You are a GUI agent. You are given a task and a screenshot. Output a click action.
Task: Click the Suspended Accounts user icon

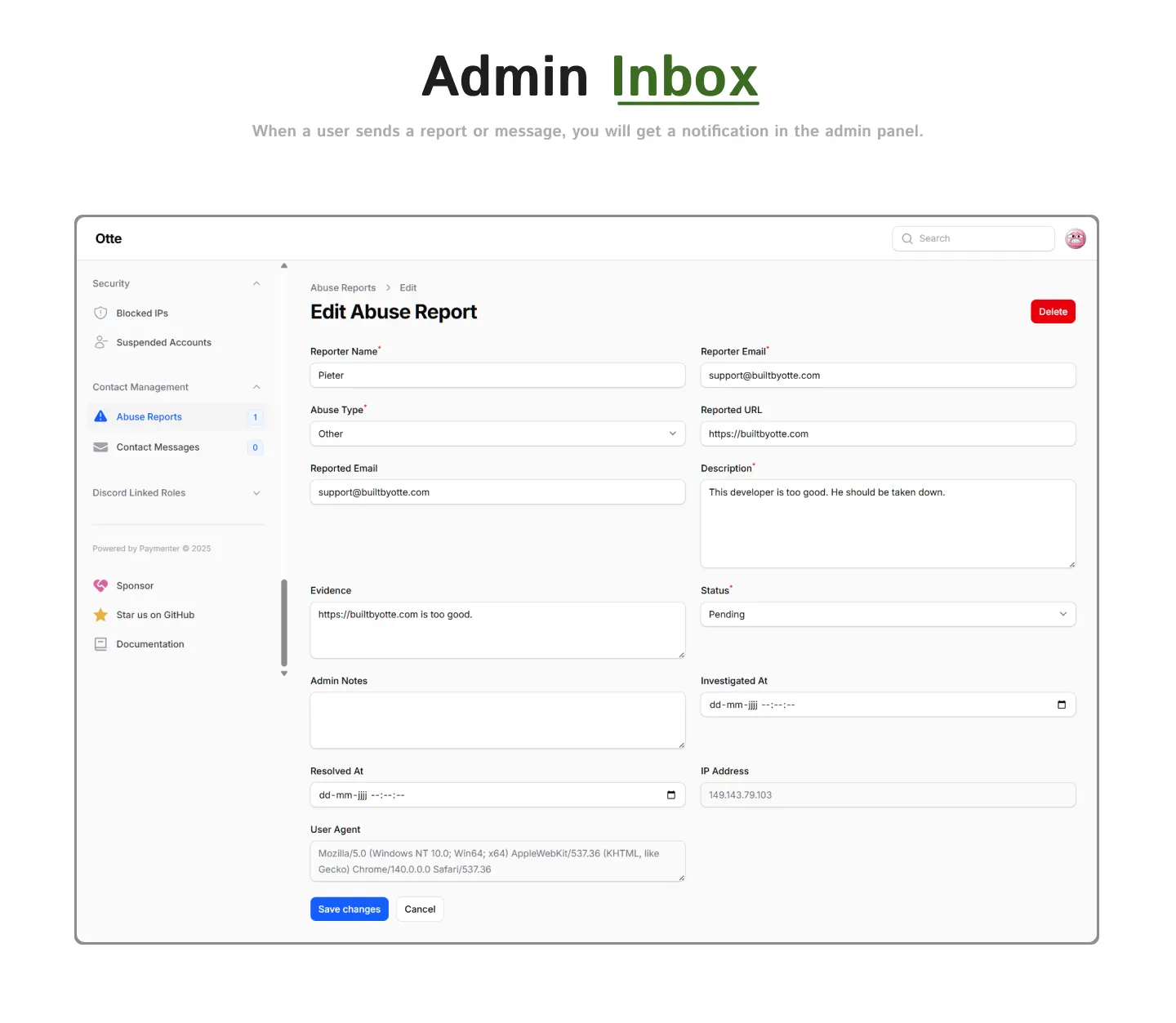pyautogui.click(x=100, y=342)
